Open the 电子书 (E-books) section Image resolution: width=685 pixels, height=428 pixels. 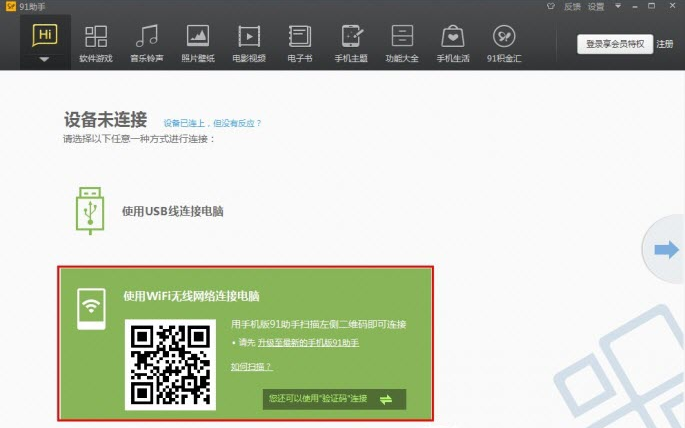(x=300, y=43)
